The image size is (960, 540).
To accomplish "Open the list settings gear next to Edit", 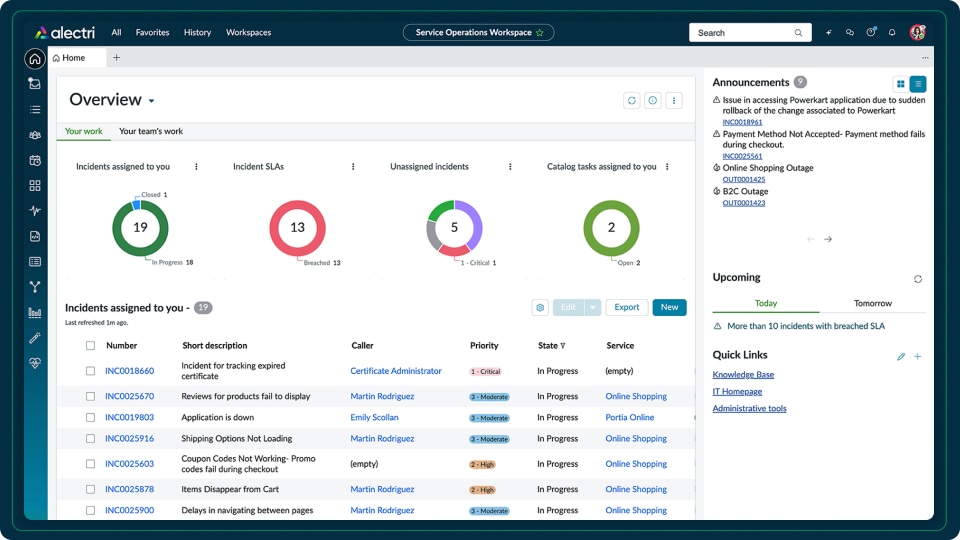I will (540, 308).
